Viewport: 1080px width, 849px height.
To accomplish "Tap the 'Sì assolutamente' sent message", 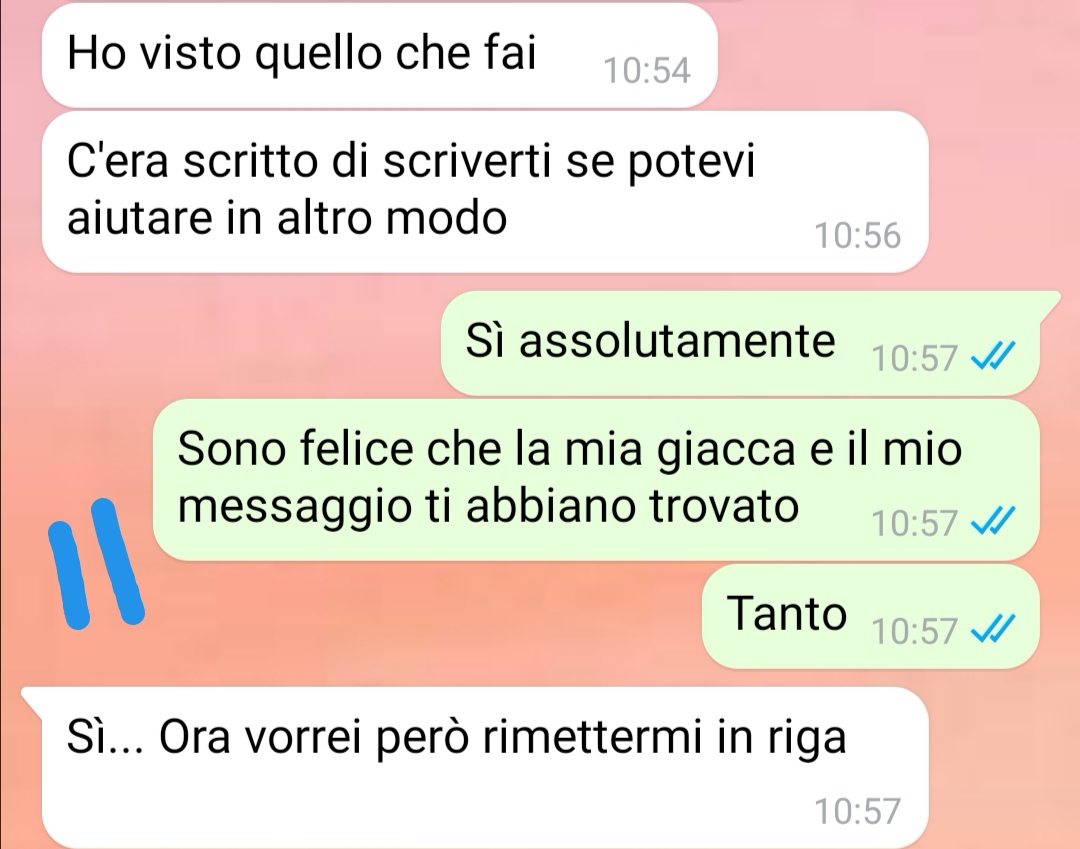I will [x=740, y=343].
